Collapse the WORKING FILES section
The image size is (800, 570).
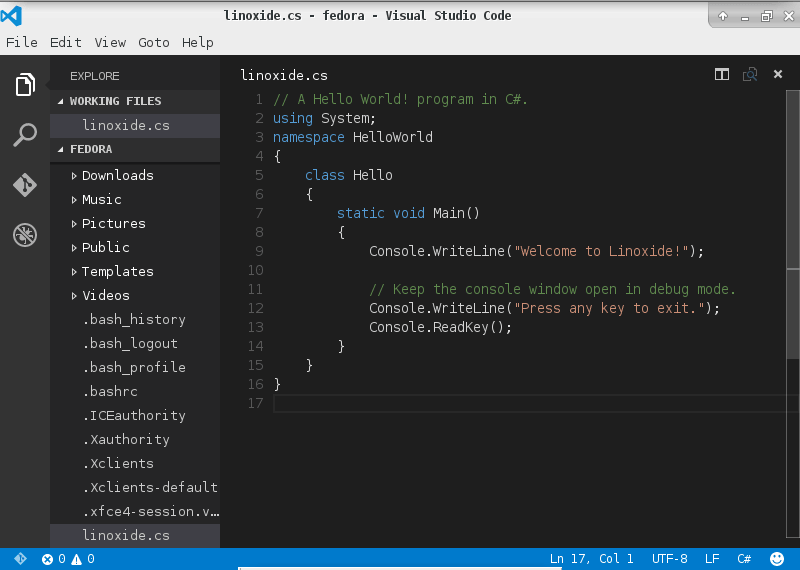pyautogui.click(x=114, y=101)
